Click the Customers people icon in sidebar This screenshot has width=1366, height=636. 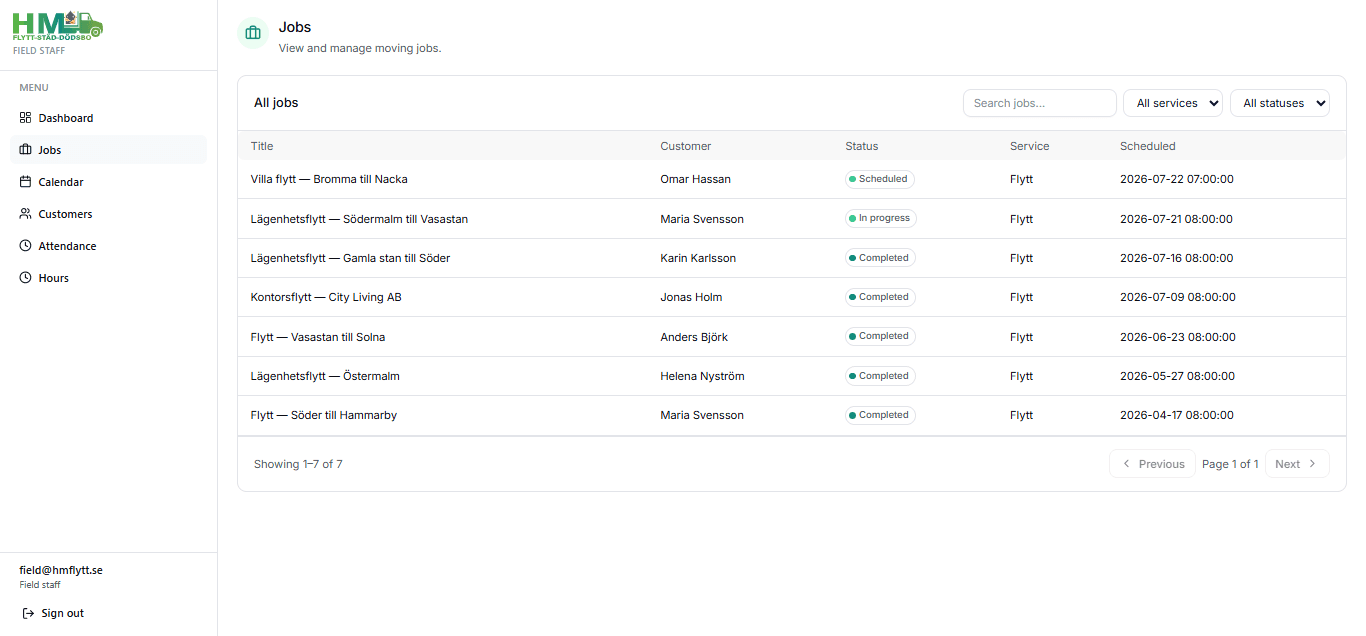coord(26,214)
